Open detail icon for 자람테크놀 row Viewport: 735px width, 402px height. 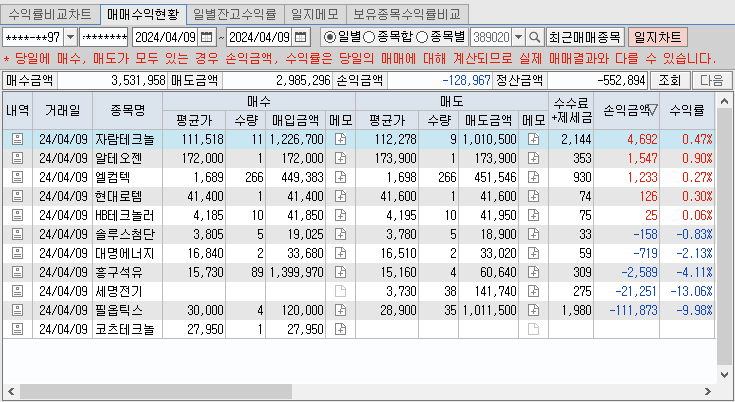[17, 139]
